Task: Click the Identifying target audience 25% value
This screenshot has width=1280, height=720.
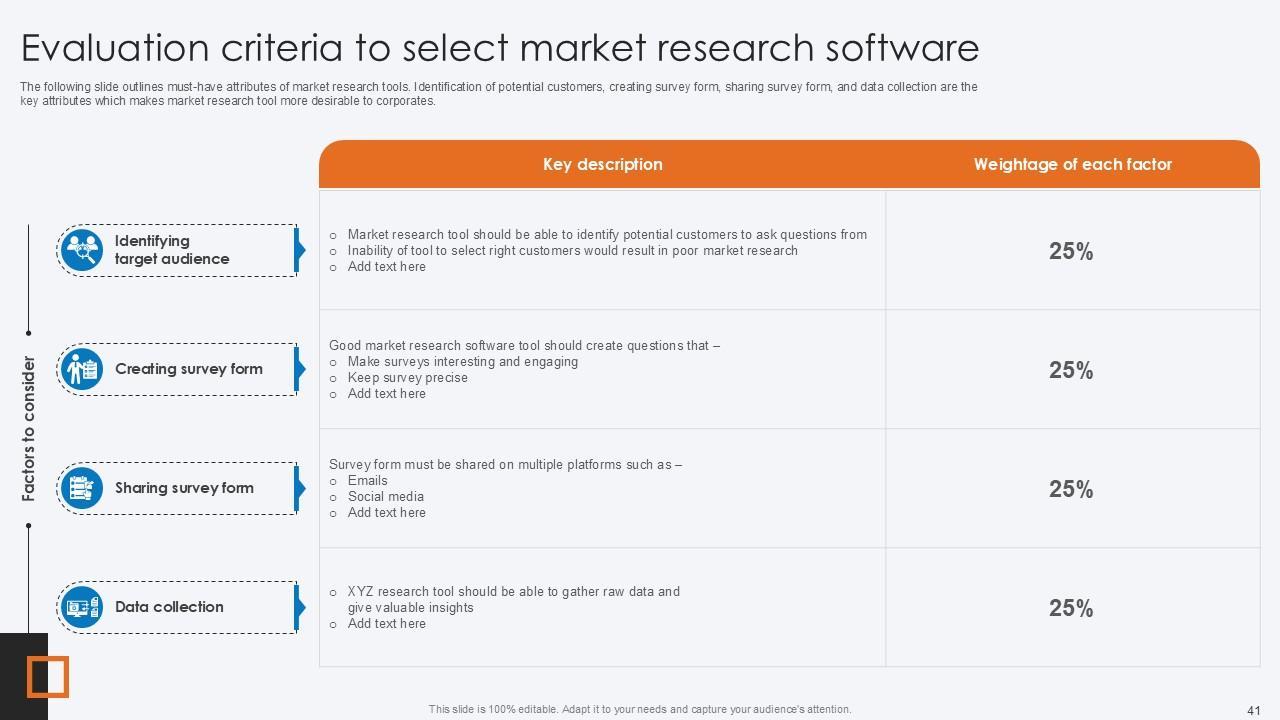Action: [1071, 252]
